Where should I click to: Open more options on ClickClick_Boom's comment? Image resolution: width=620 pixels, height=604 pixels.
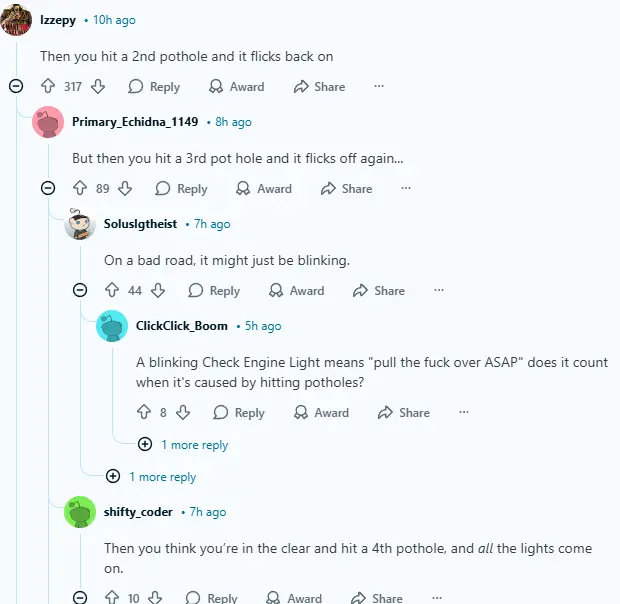(463, 413)
